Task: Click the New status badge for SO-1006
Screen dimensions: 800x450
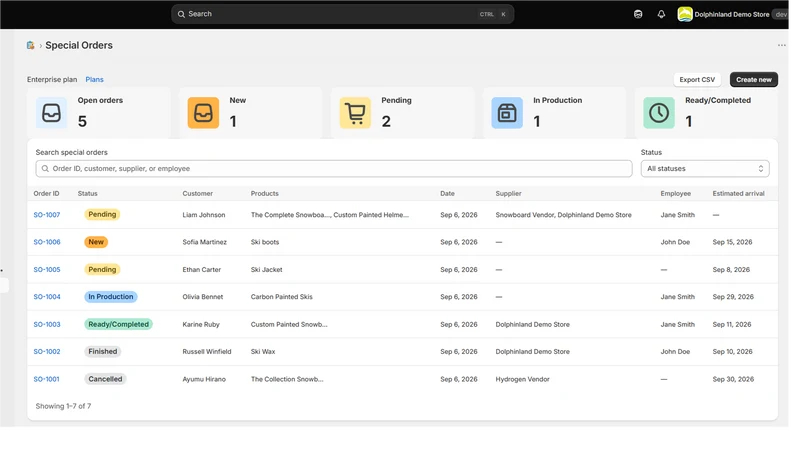Action: (x=96, y=242)
